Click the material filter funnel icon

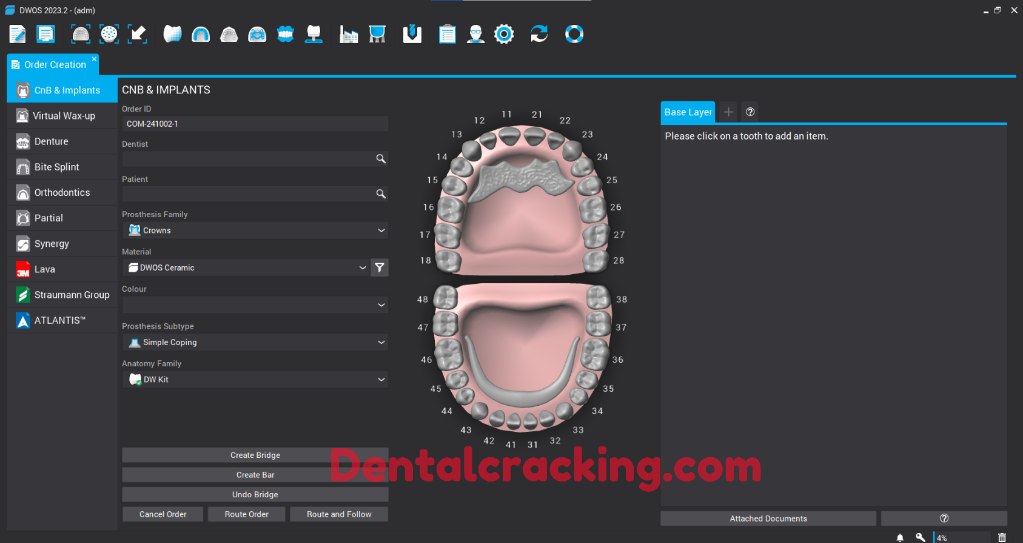380,267
